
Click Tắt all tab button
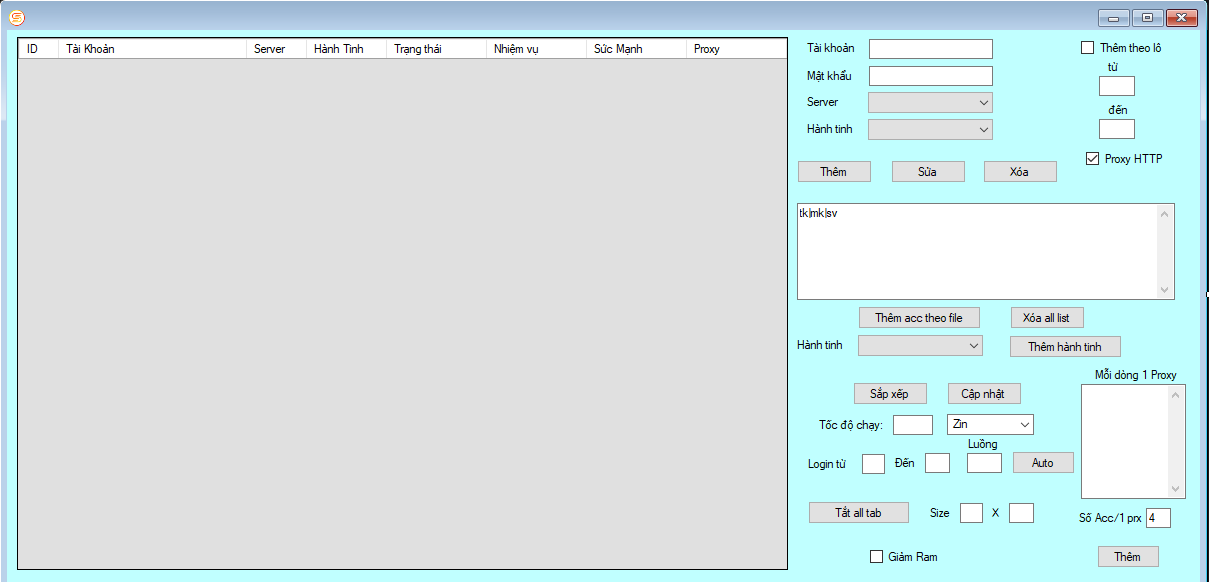859,513
